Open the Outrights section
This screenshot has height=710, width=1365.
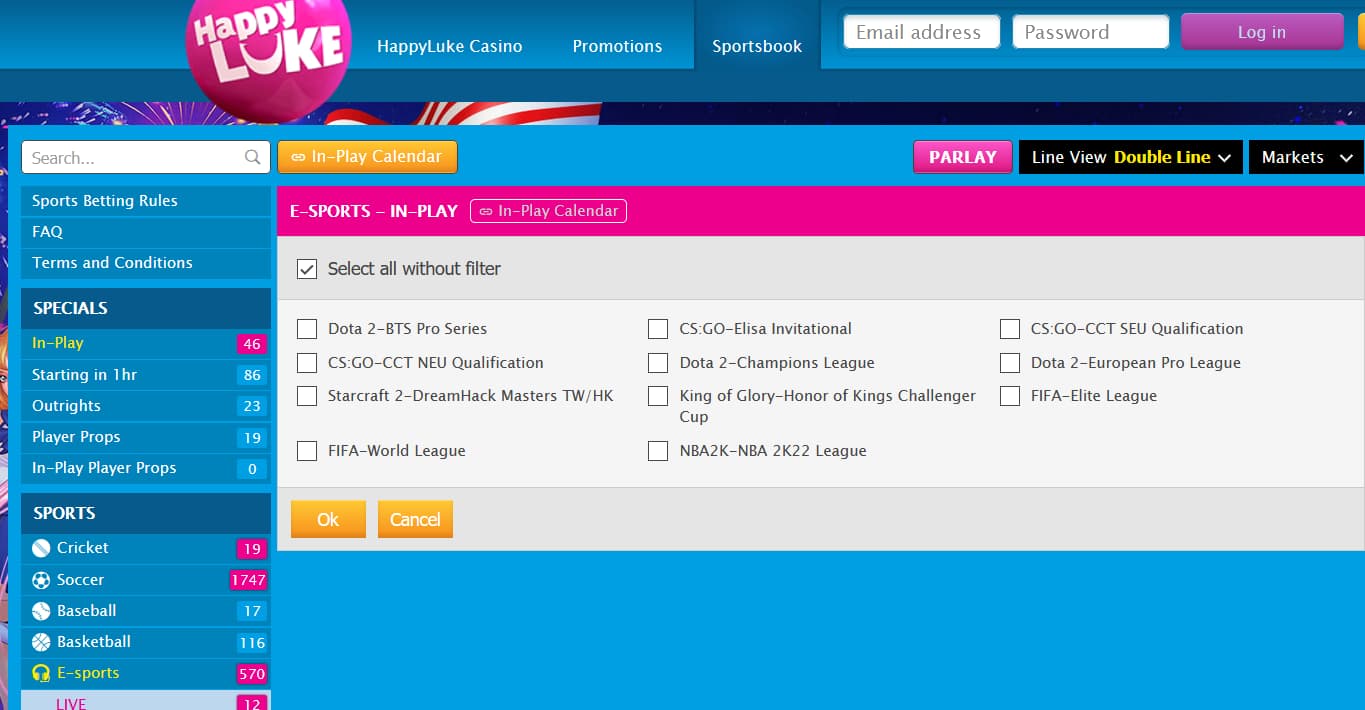[x=146, y=406]
